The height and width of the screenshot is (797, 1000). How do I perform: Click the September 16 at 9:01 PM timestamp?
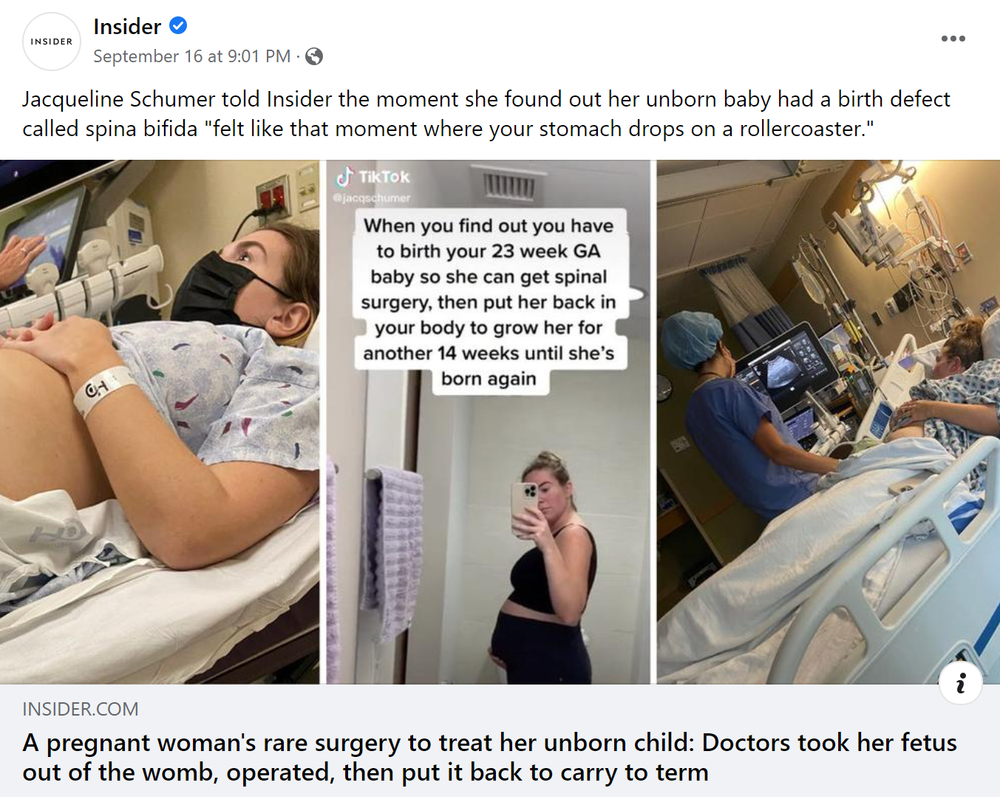(x=191, y=57)
